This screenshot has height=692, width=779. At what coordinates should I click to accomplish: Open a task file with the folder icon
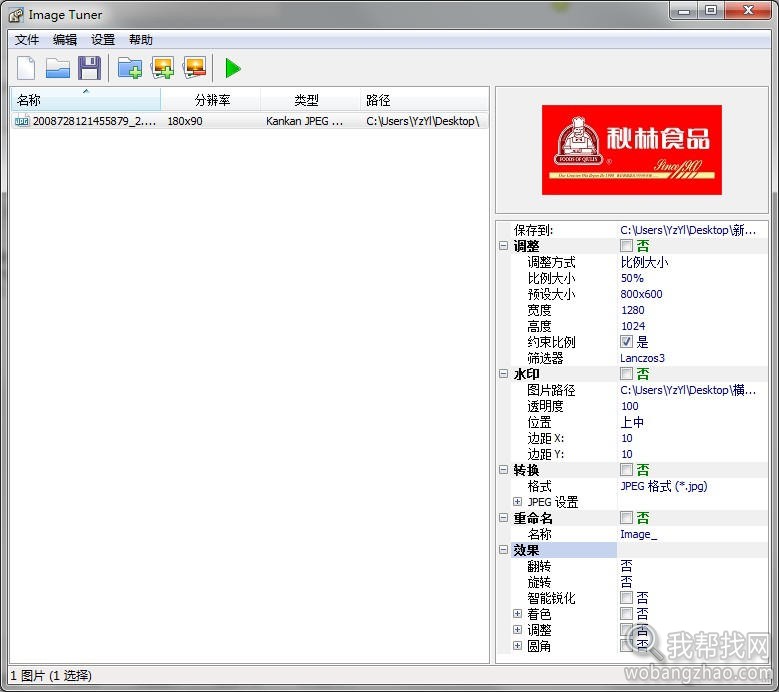point(58,68)
